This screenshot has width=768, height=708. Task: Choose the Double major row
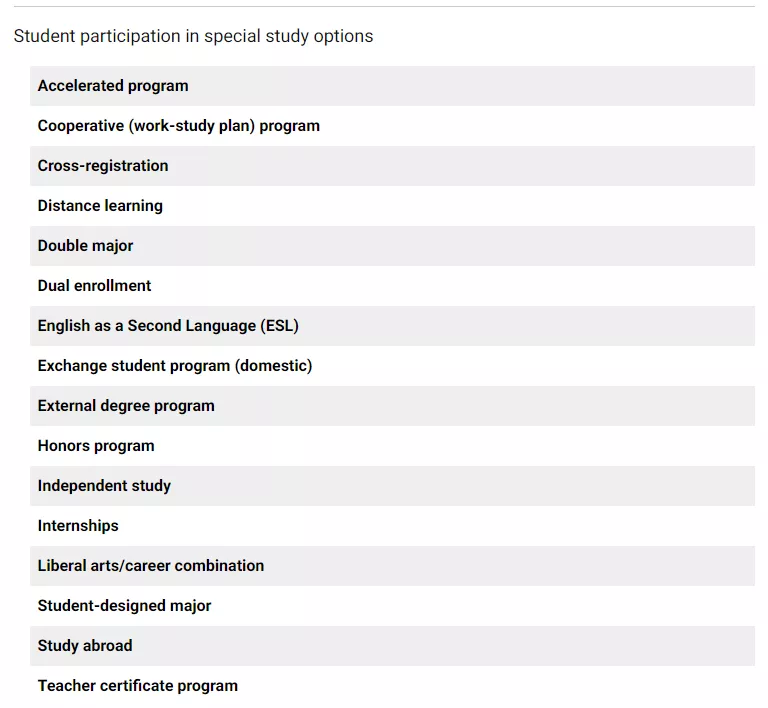click(x=85, y=246)
